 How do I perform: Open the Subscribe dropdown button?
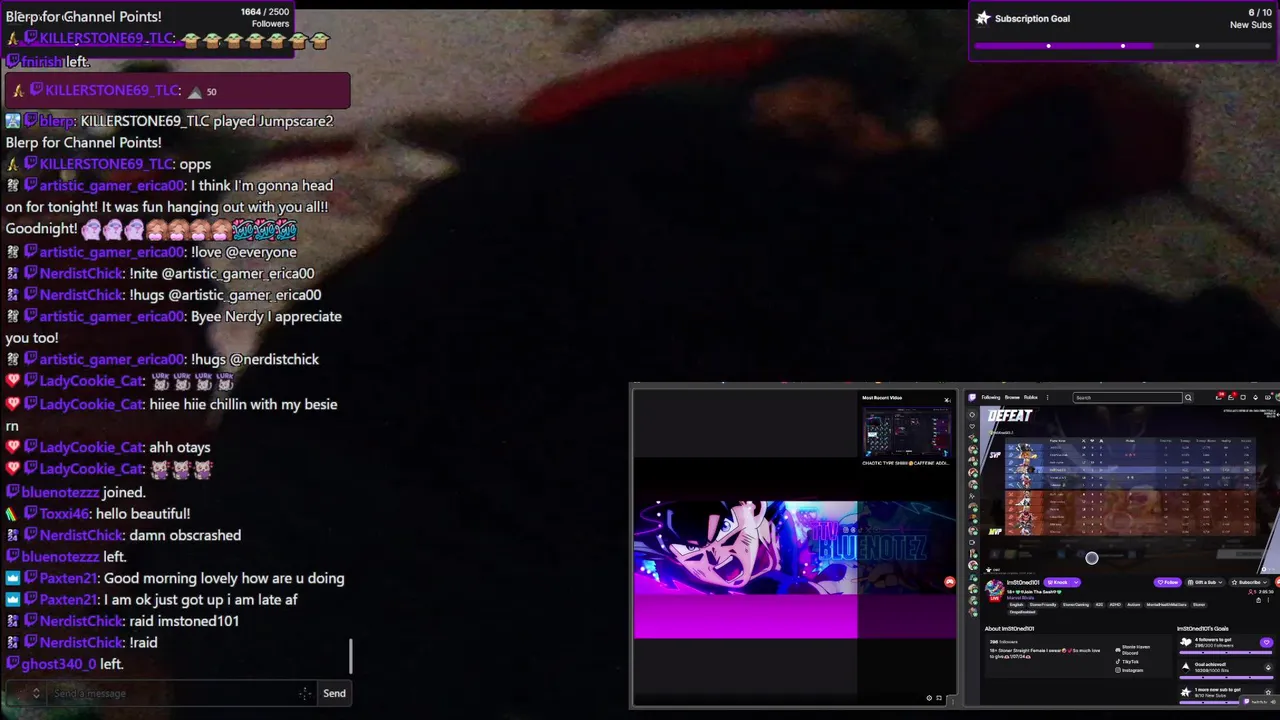[x=1249, y=582]
